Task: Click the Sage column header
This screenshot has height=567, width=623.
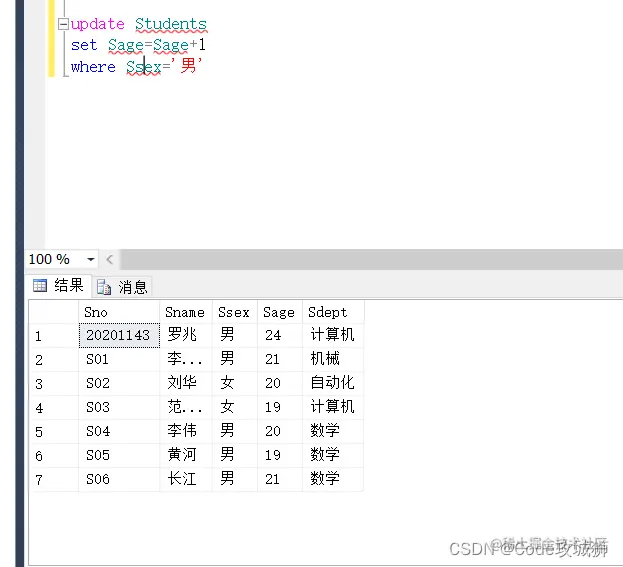Action: (x=280, y=312)
